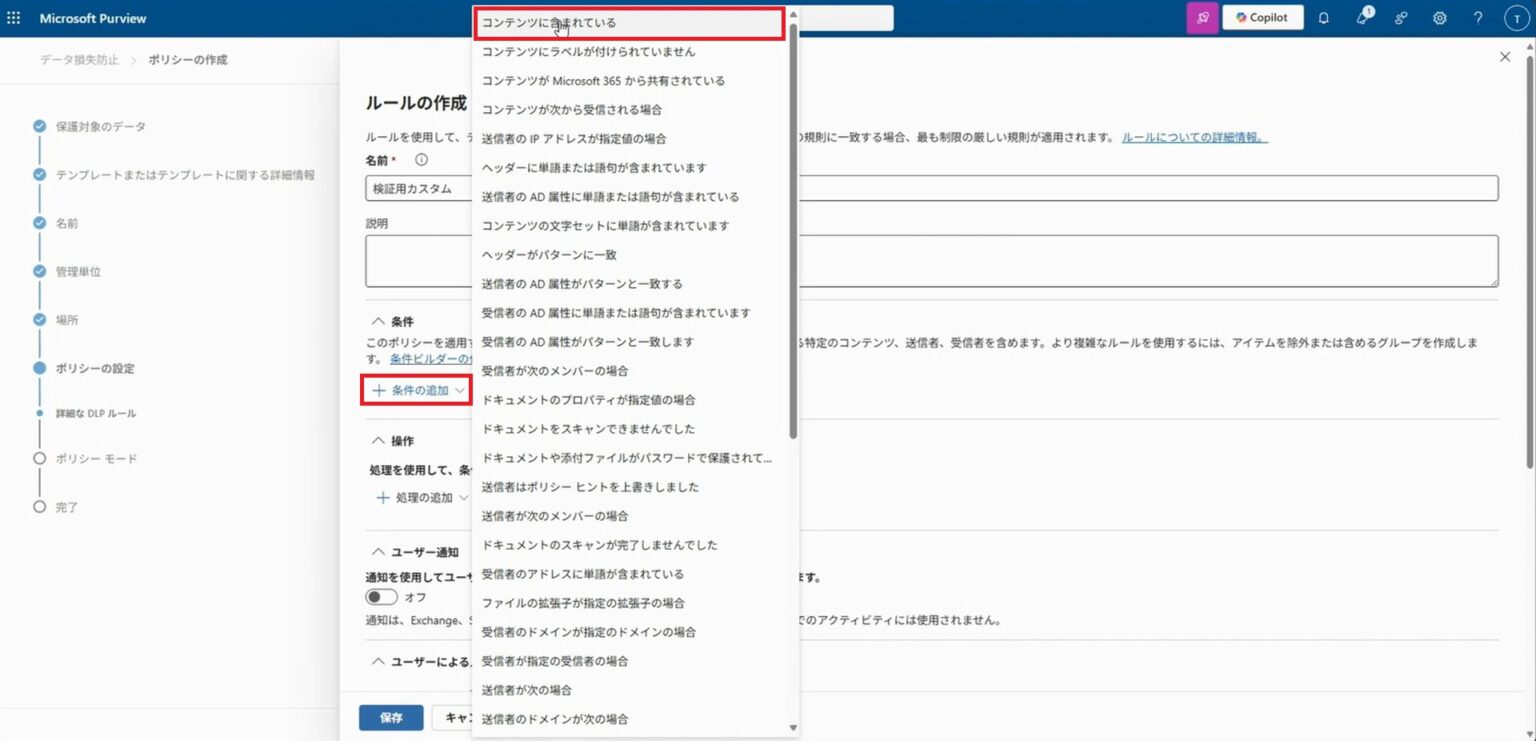The width and height of the screenshot is (1536, 741).
Task: Click the Copilot button in the header
Action: pyautogui.click(x=1262, y=17)
